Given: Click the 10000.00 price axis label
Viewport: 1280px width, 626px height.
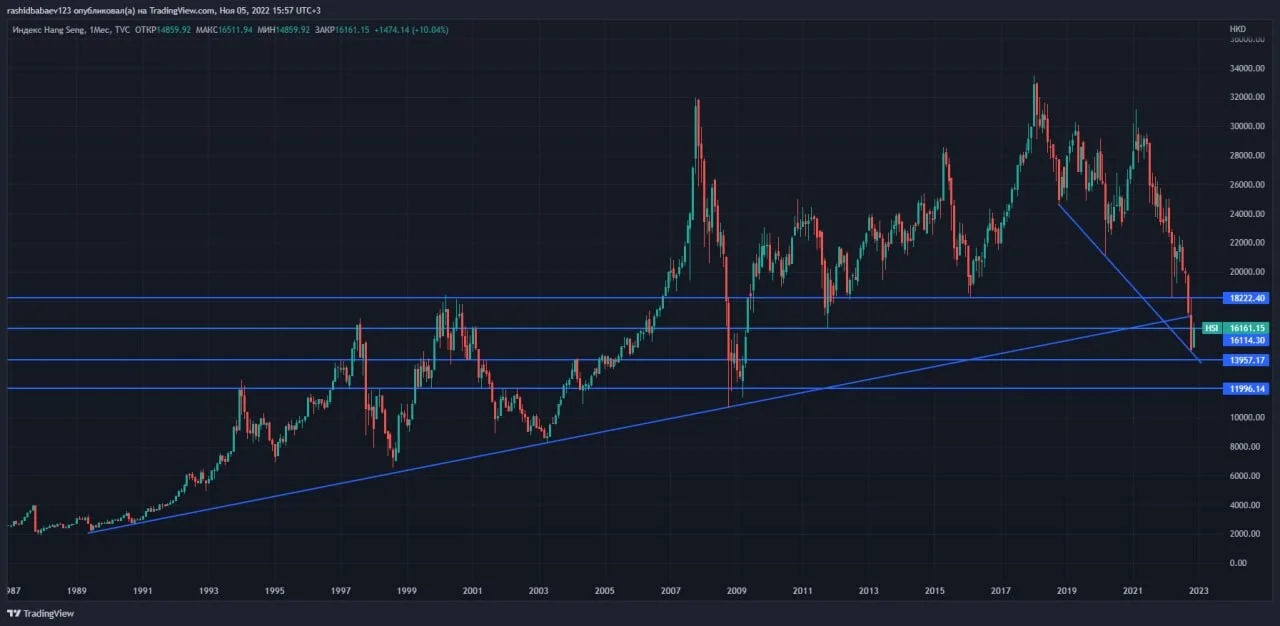Looking at the screenshot, I should click(1247, 418).
